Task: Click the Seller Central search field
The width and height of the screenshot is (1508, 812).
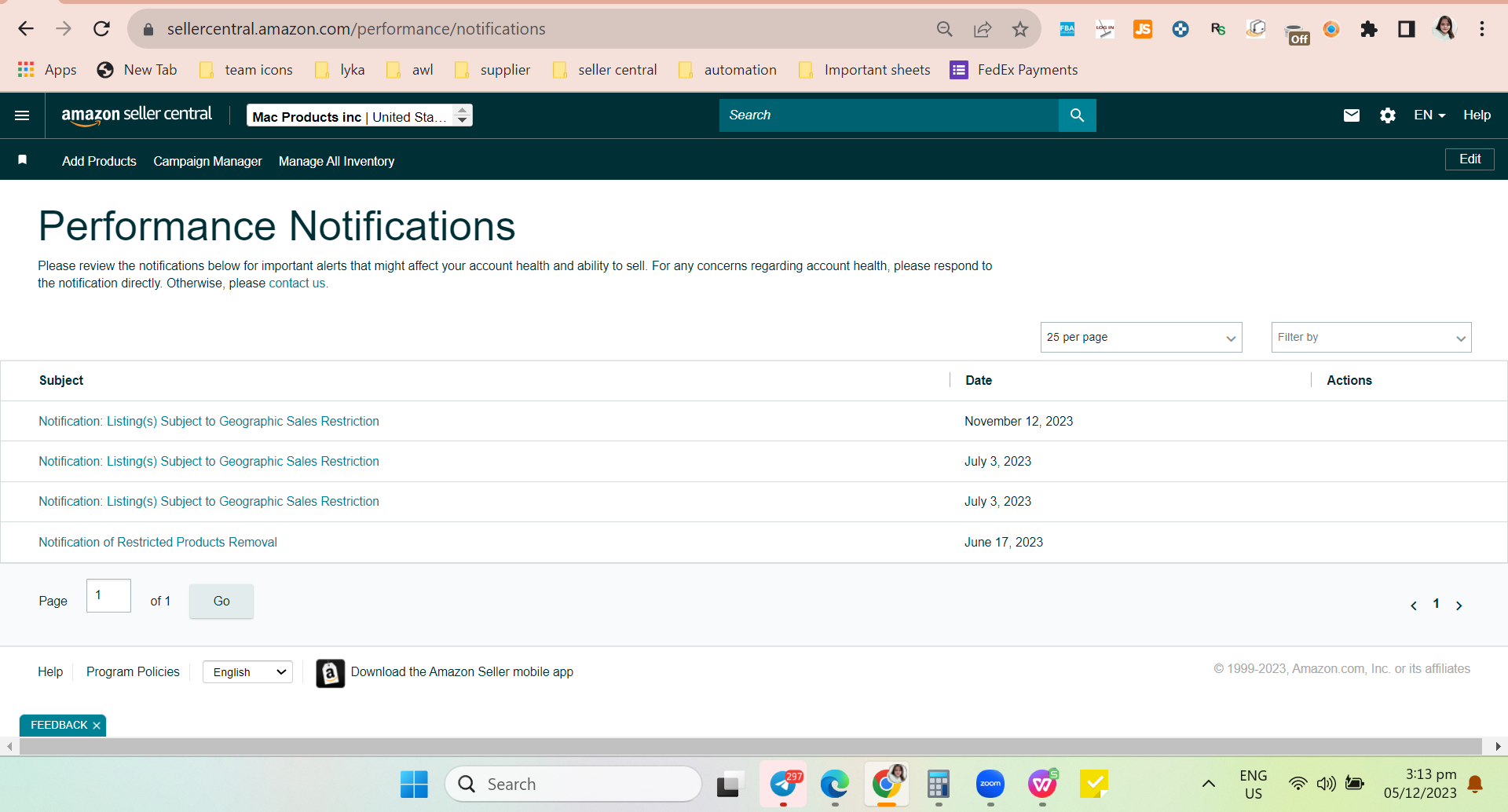Action: coord(889,115)
